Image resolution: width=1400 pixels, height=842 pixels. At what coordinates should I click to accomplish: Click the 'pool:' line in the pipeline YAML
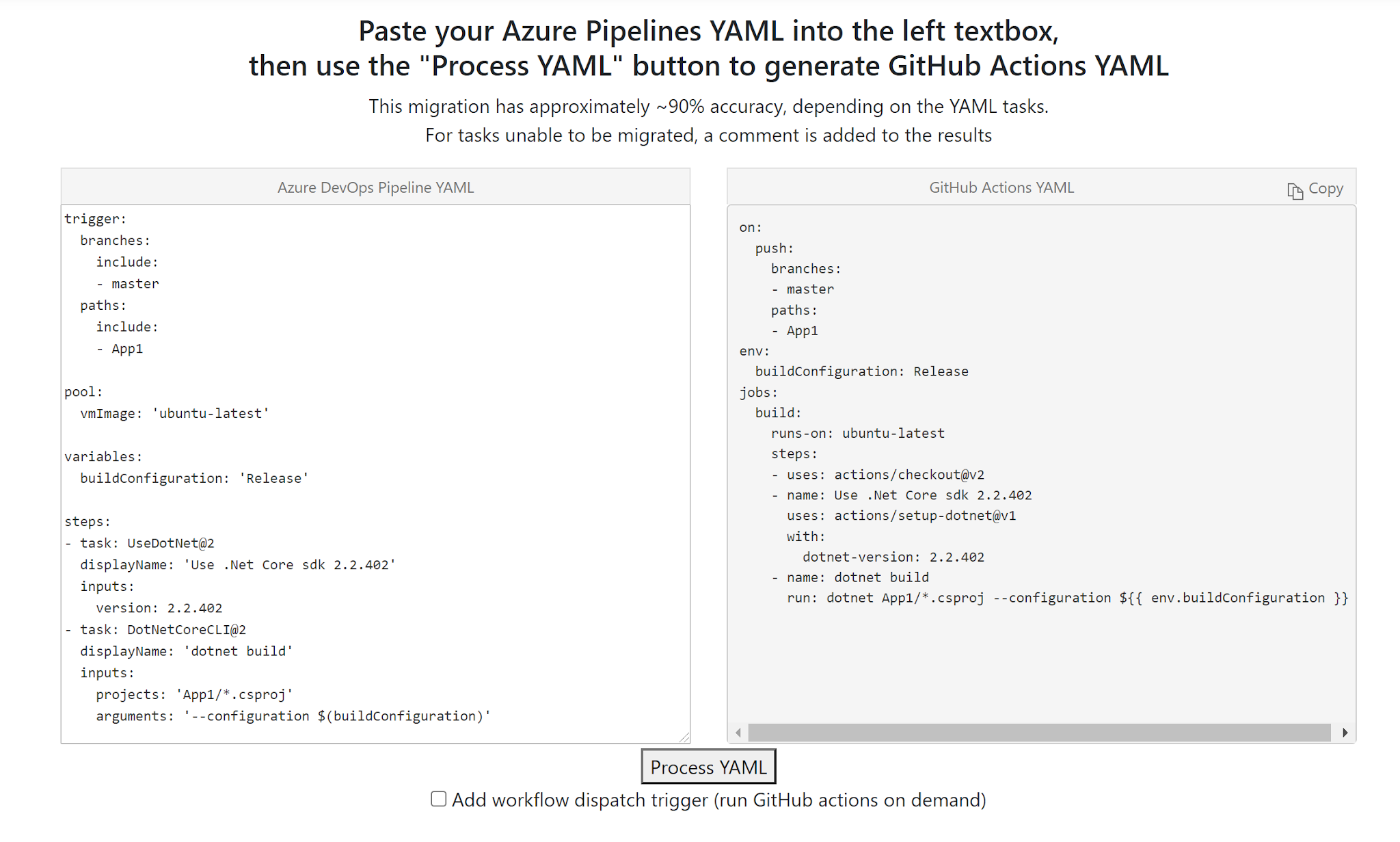pos(83,391)
